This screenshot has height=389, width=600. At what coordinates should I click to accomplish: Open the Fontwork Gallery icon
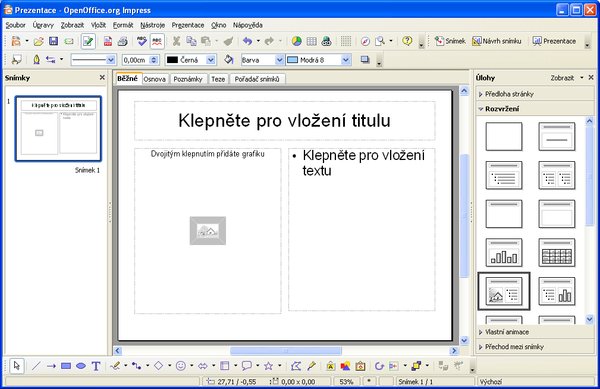[x=331, y=366]
